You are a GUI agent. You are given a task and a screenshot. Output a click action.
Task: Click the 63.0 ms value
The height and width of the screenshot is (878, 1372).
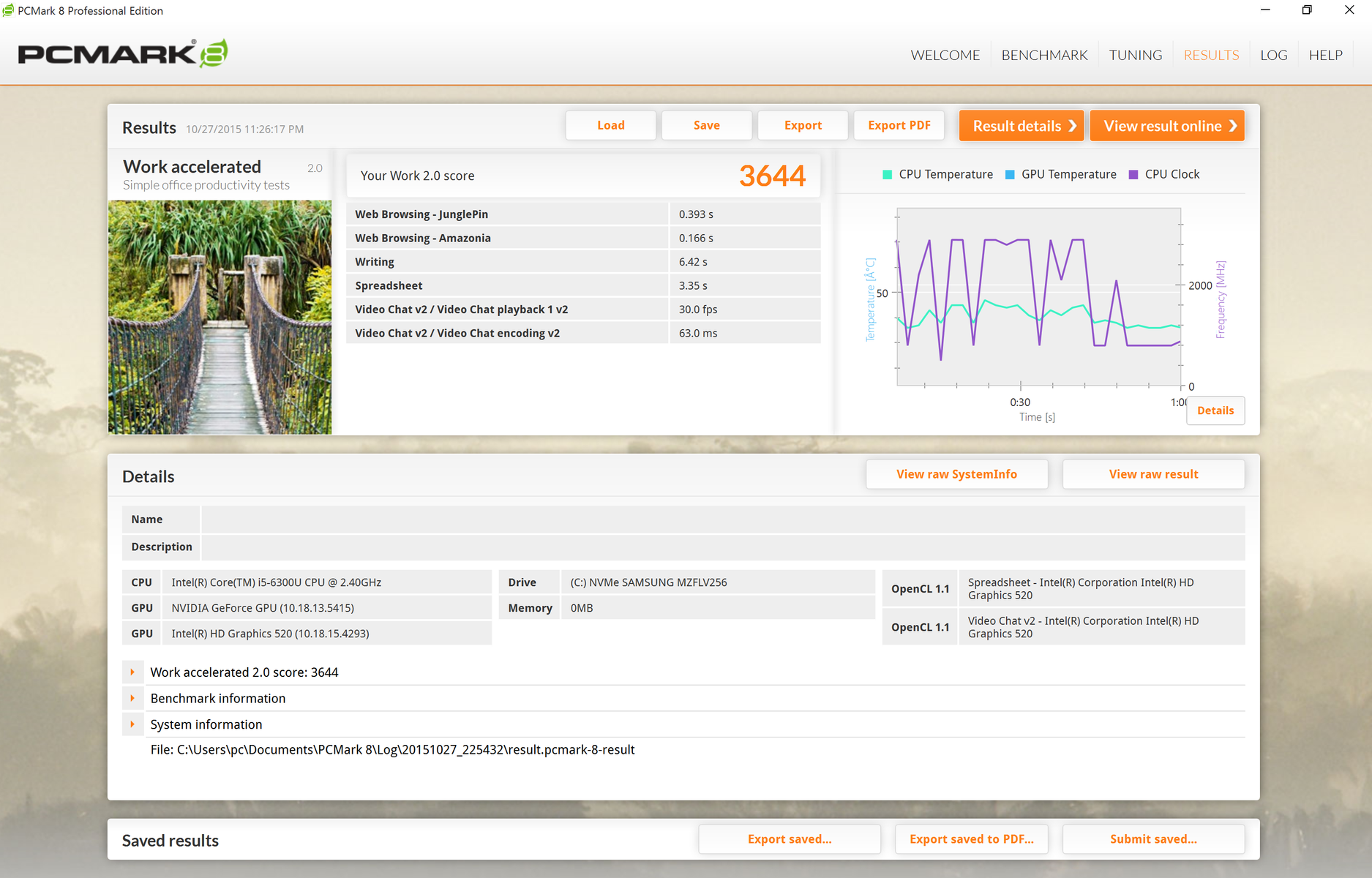point(698,333)
